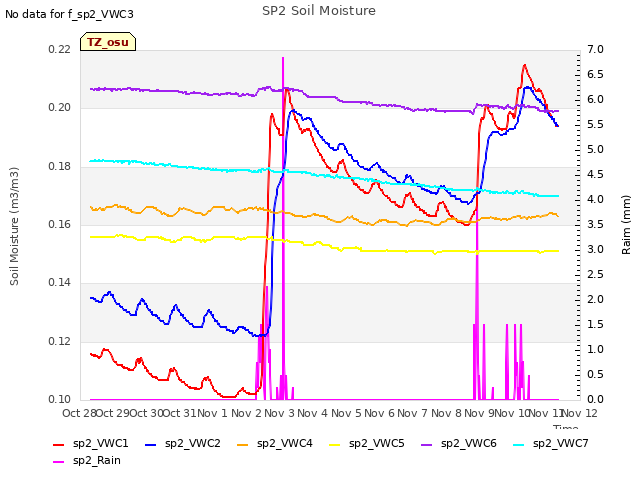Click the blue sp2_VWC2 legend color marker
This screenshot has width=640, height=480.
151,444
